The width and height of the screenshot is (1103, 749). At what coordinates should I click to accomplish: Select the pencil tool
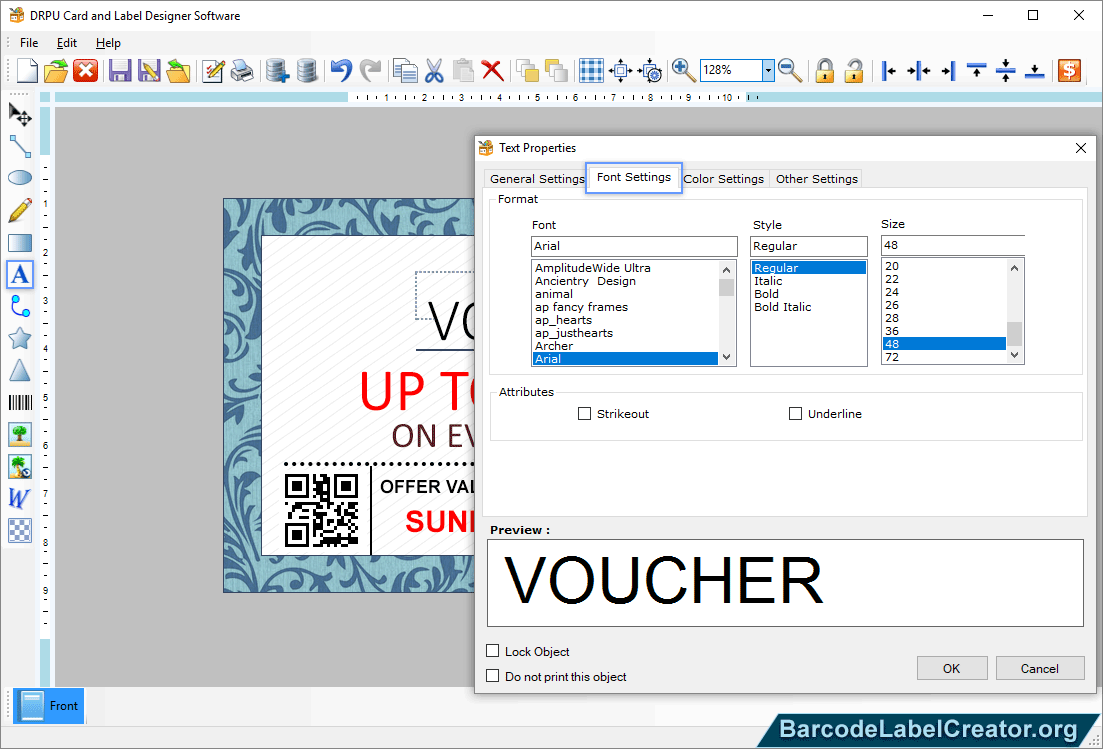[20, 210]
